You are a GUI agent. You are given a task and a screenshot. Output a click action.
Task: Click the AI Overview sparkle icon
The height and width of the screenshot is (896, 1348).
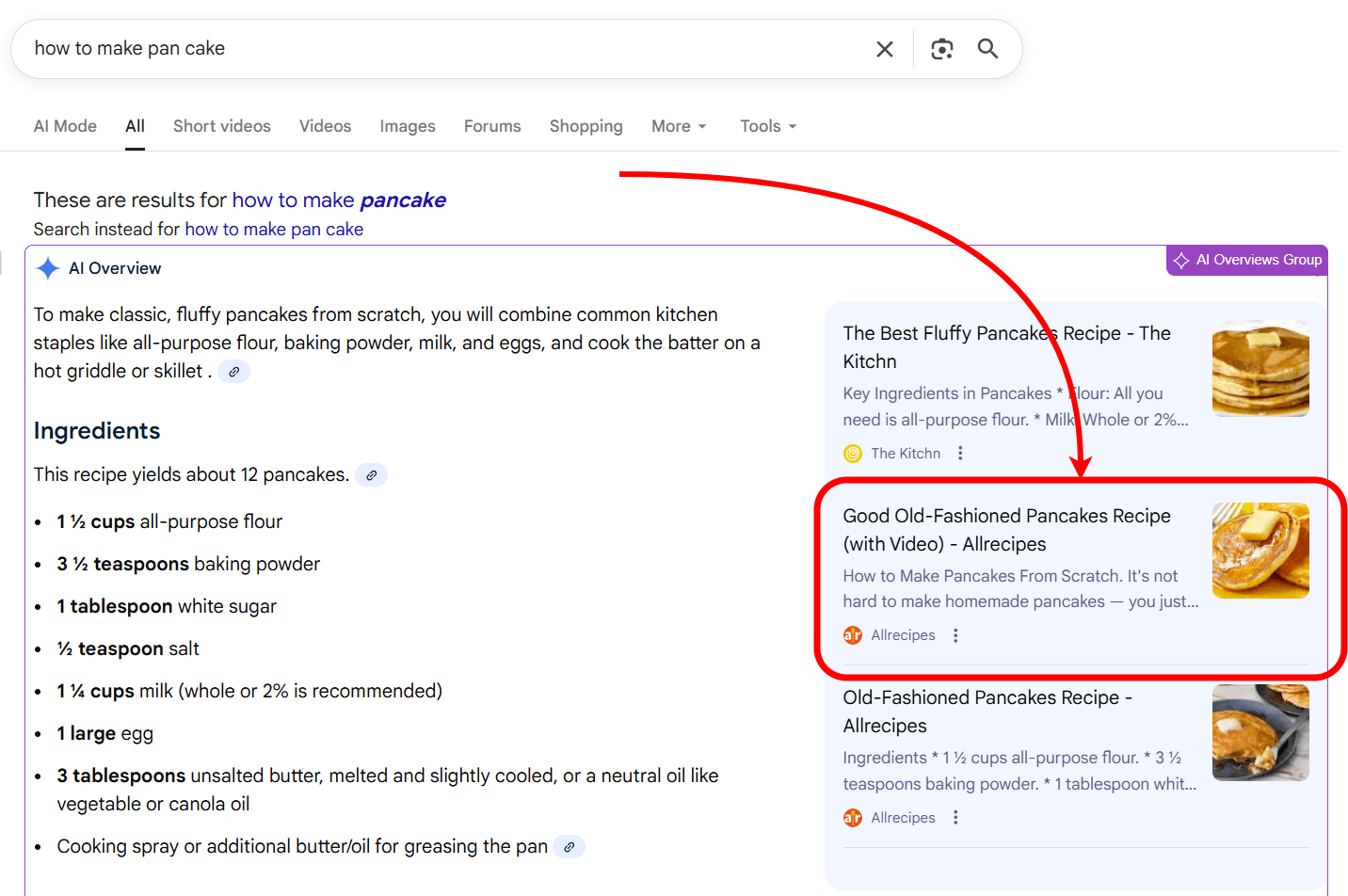tap(47, 268)
